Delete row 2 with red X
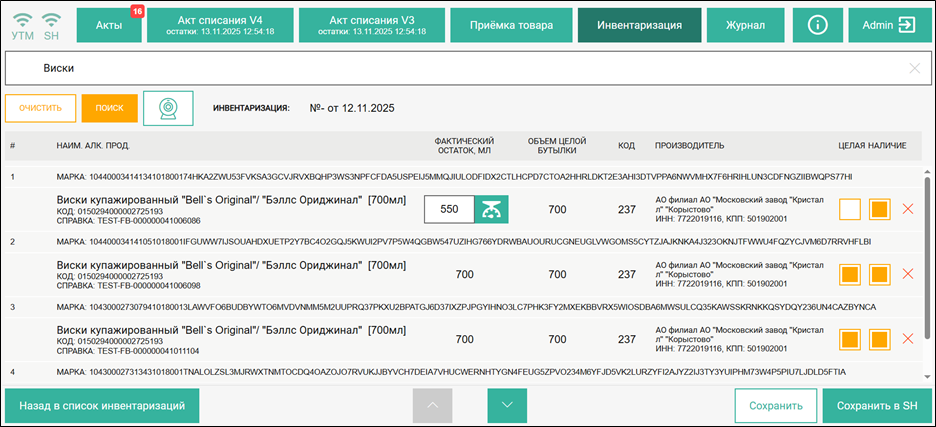 (908, 274)
